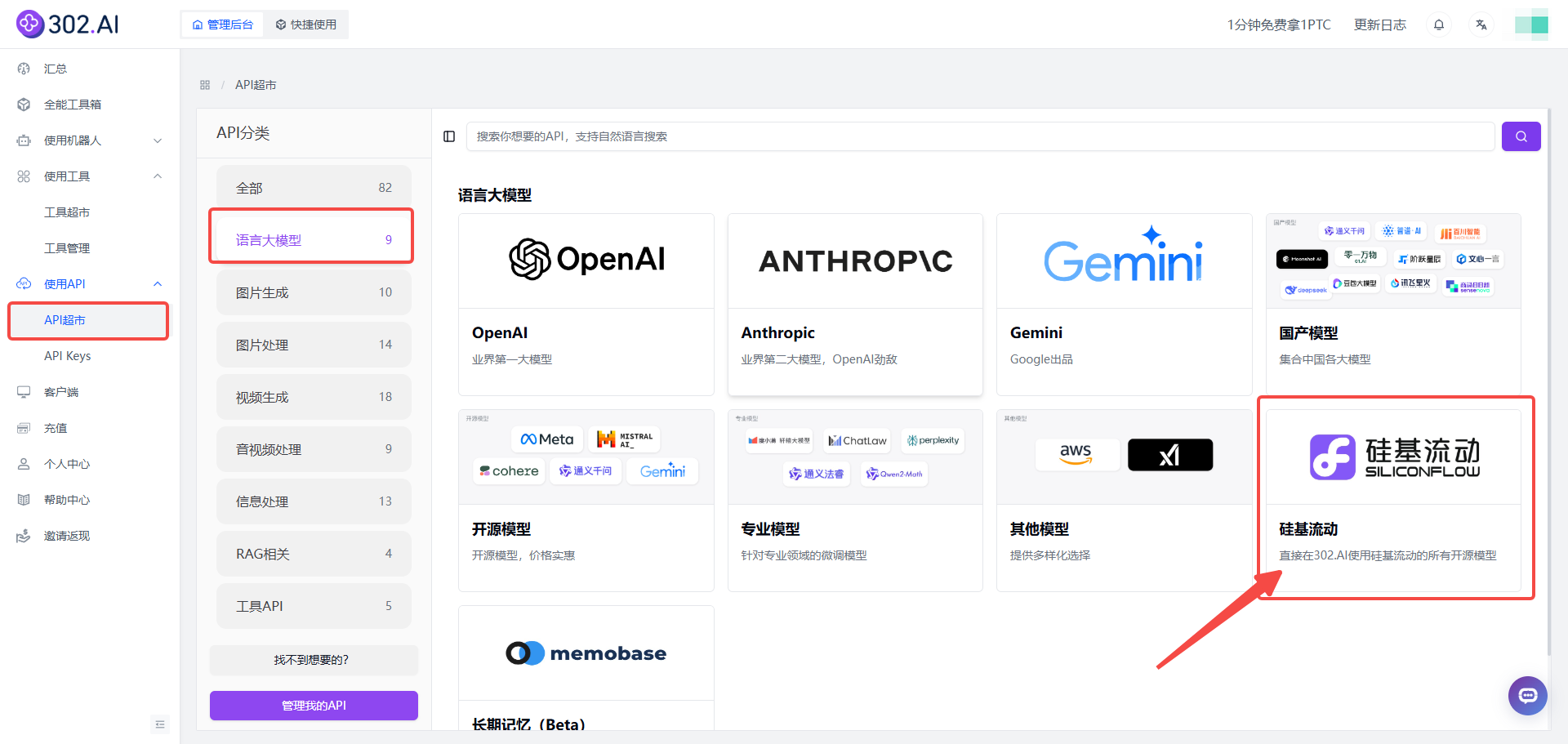This screenshot has height=744, width=1568.
Task: Click the API超市 breadcrumb text
Action: [256, 85]
